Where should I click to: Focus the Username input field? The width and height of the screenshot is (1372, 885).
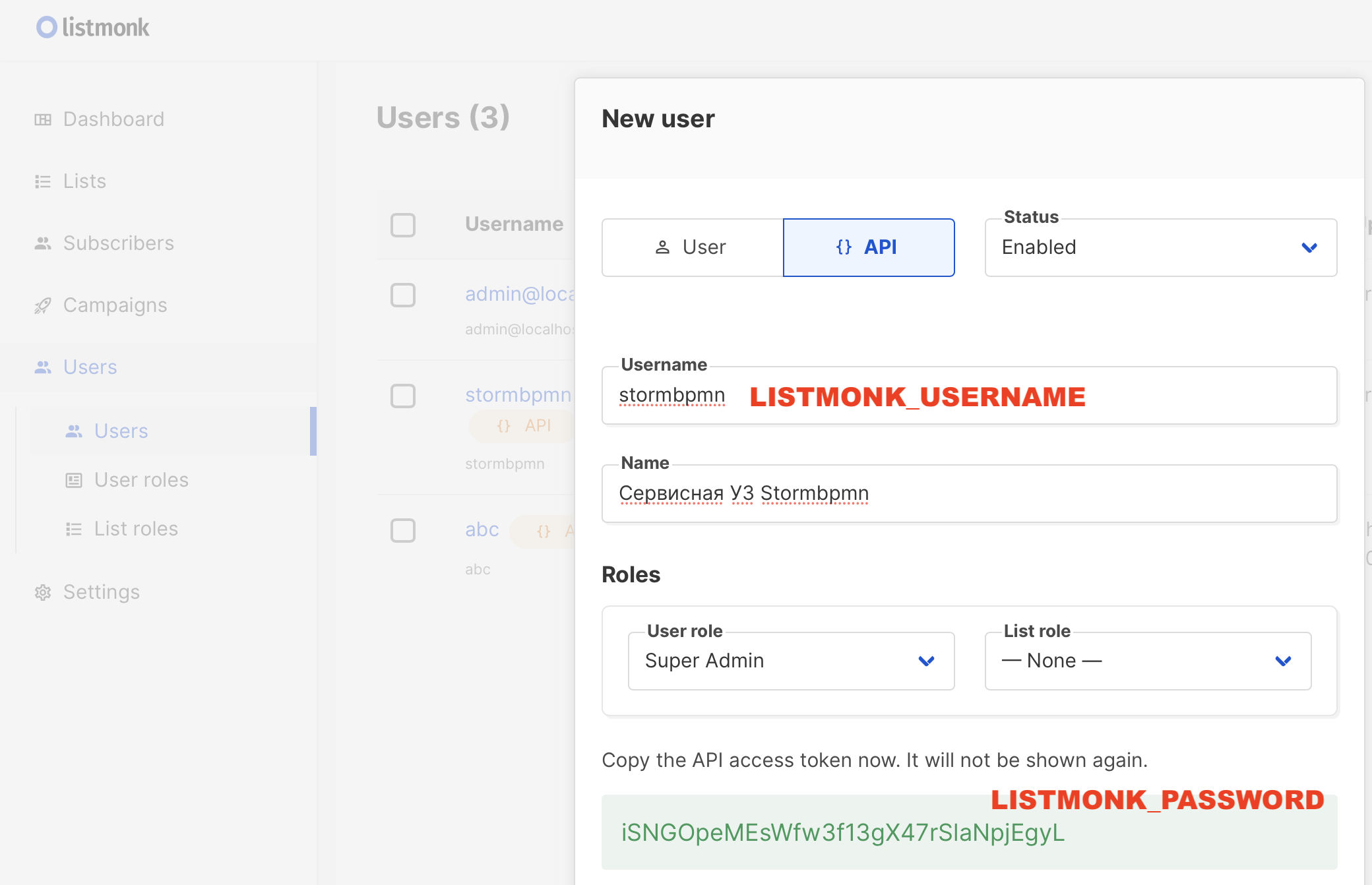click(x=970, y=396)
